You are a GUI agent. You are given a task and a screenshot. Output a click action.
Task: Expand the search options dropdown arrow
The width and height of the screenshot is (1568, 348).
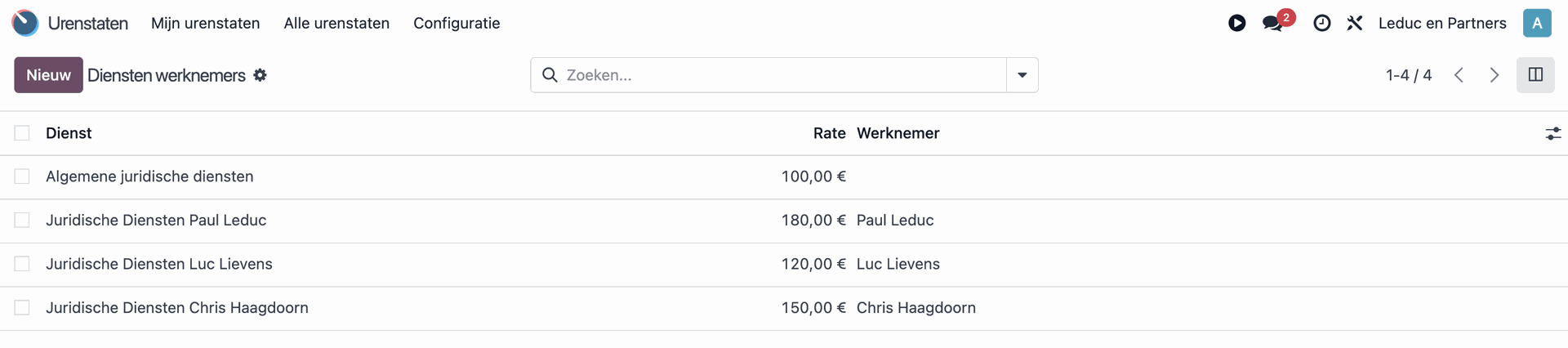(x=1022, y=75)
